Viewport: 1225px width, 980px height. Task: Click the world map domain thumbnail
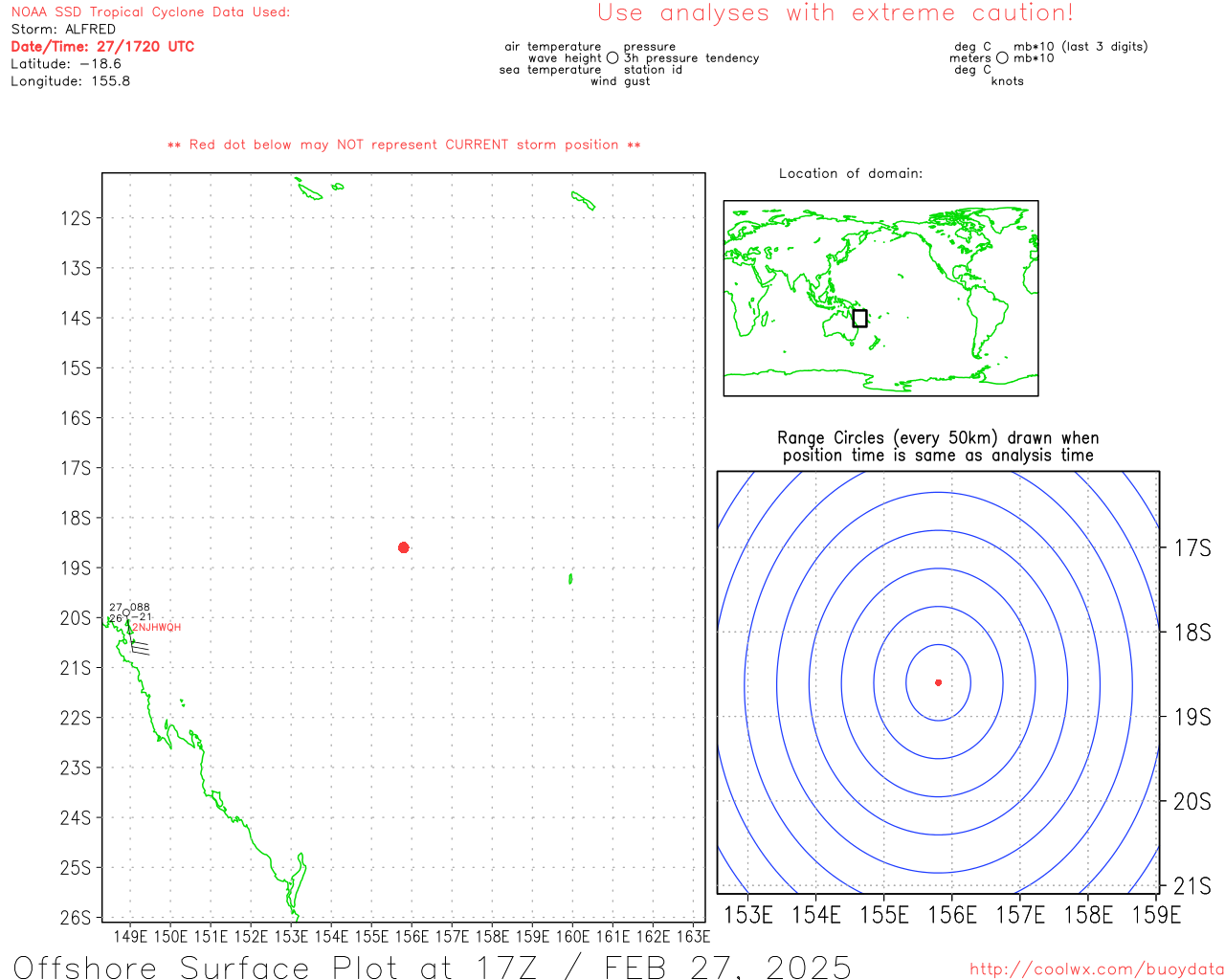point(880,299)
